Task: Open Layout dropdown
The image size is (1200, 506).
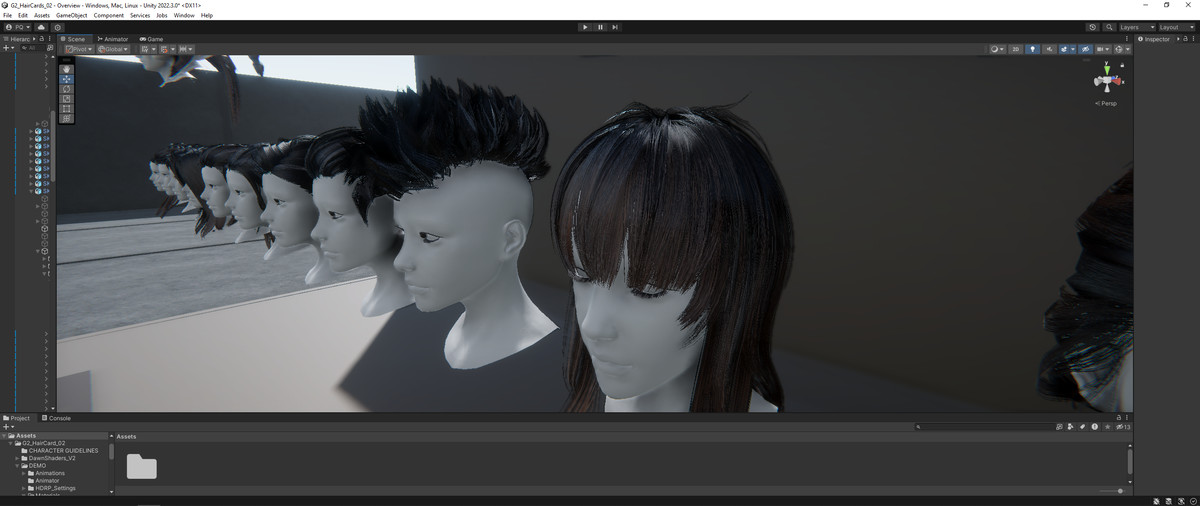Action: (x=1177, y=27)
